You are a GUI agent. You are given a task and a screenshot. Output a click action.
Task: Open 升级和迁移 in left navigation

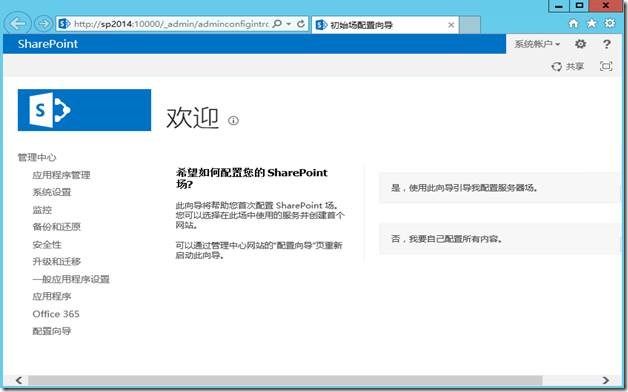click(56, 262)
